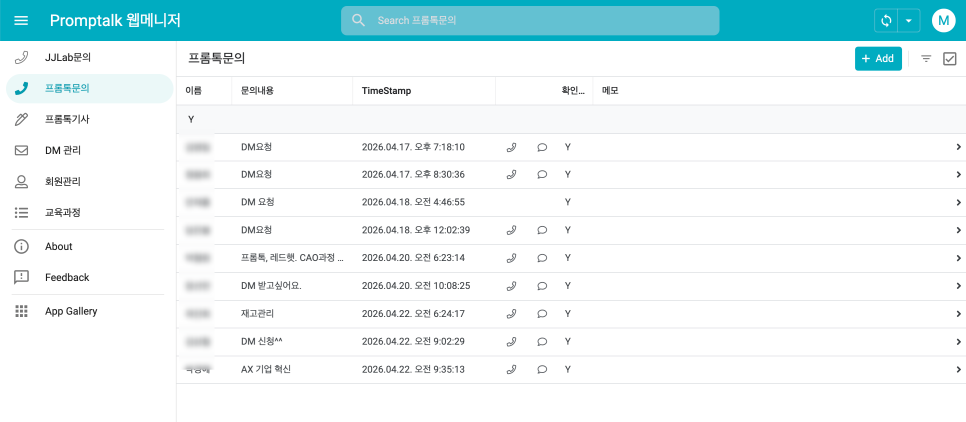Image resolution: width=966 pixels, height=422 pixels.
Task: Click the Search 프롬톡문의 field
Action: 530,20
